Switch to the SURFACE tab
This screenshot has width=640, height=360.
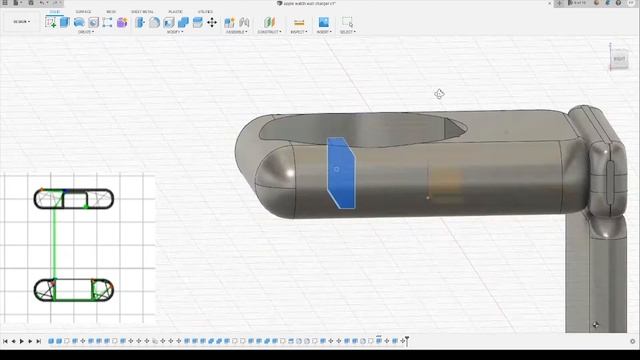coord(83,12)
